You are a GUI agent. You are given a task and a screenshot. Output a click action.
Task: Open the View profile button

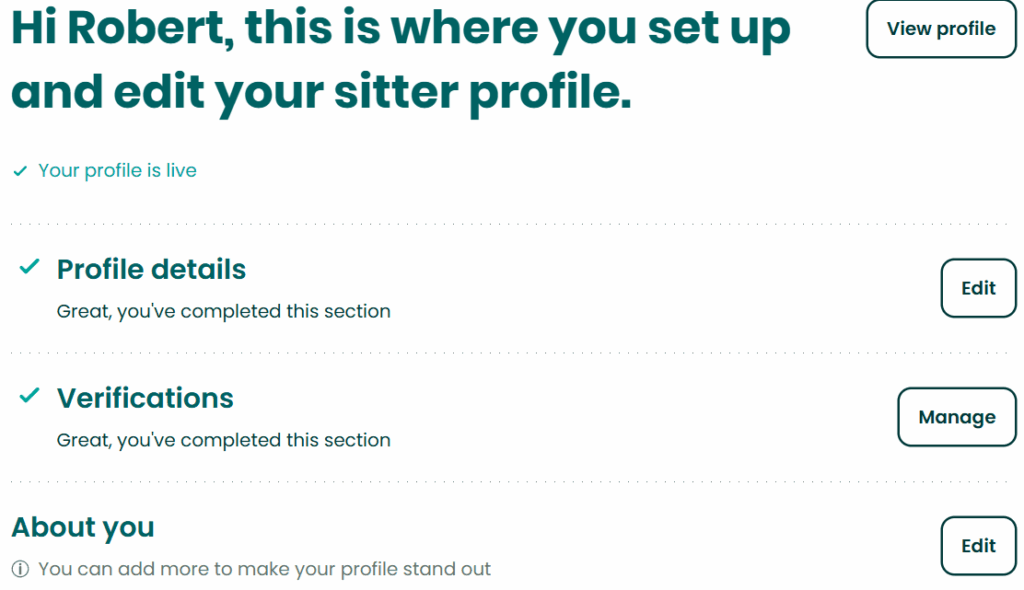tap(941, 29)
